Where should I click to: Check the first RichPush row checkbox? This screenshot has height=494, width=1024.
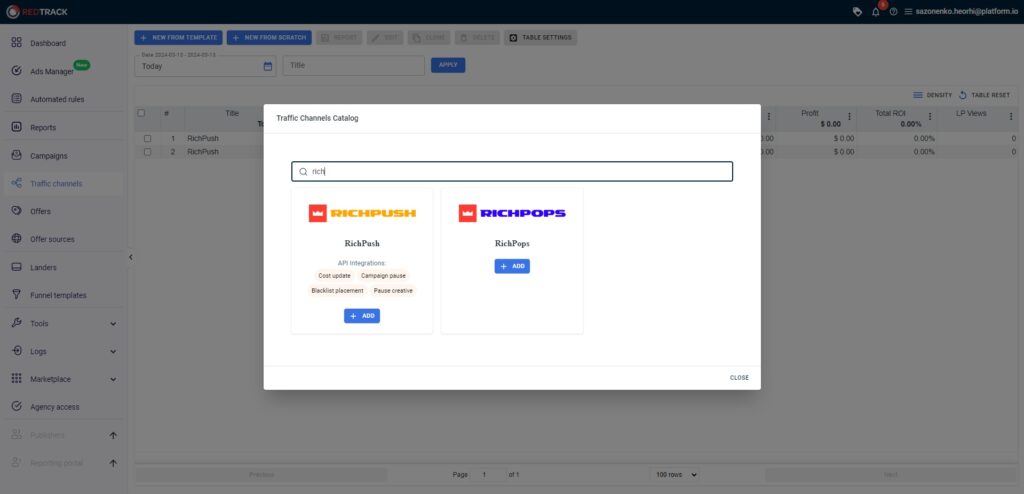click(x=147, y=139)
